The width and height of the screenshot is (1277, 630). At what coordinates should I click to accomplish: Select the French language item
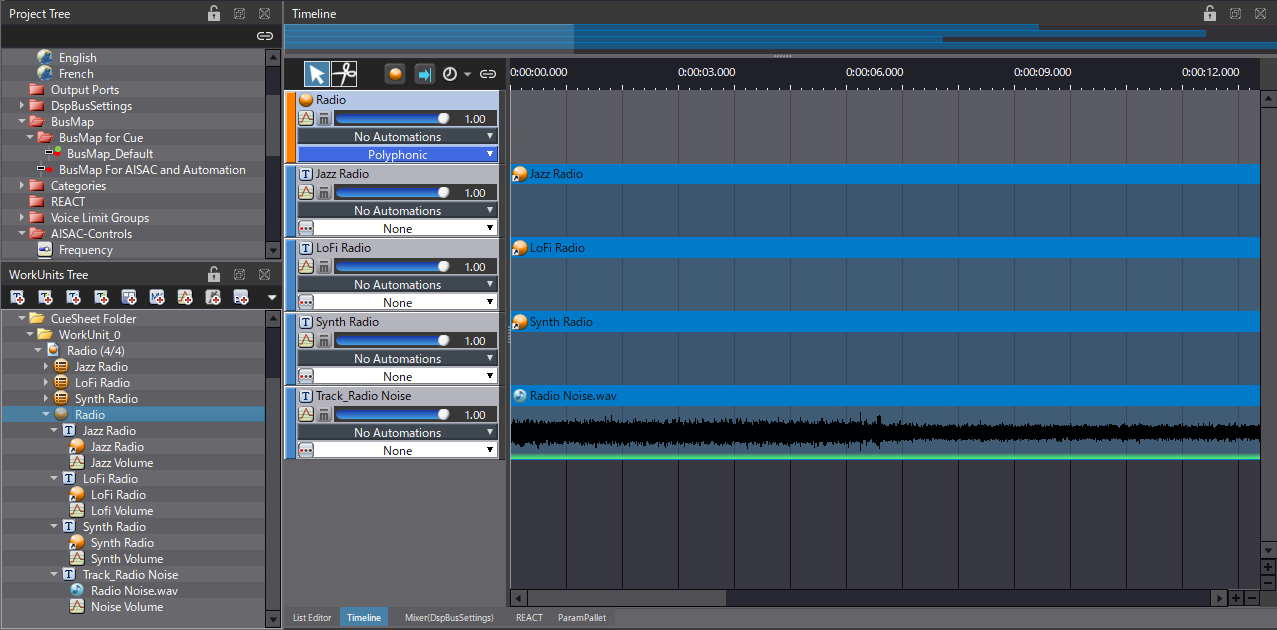click(x=76, y=74)
